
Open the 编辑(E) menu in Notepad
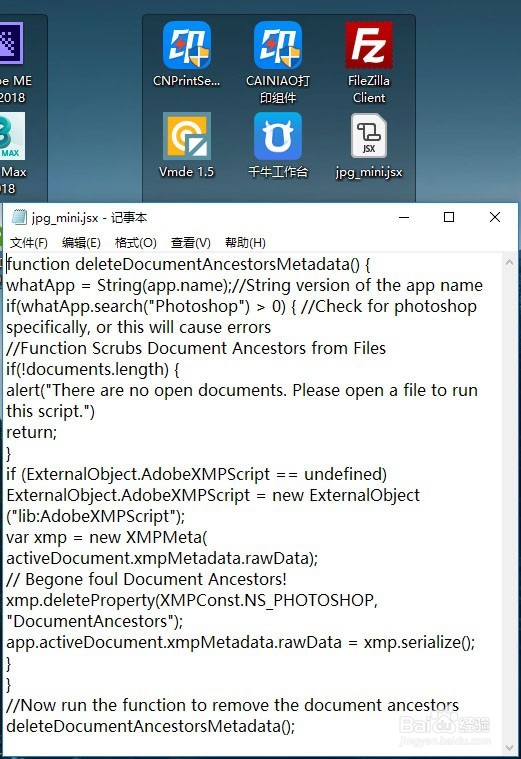[x=81, y=243]
